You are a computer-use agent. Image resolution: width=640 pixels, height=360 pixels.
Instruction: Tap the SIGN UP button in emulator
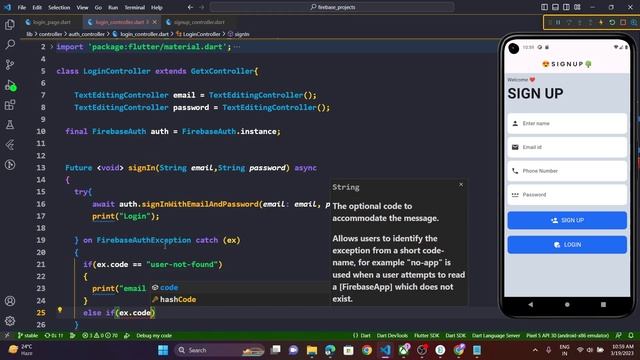tap(567, 220)
